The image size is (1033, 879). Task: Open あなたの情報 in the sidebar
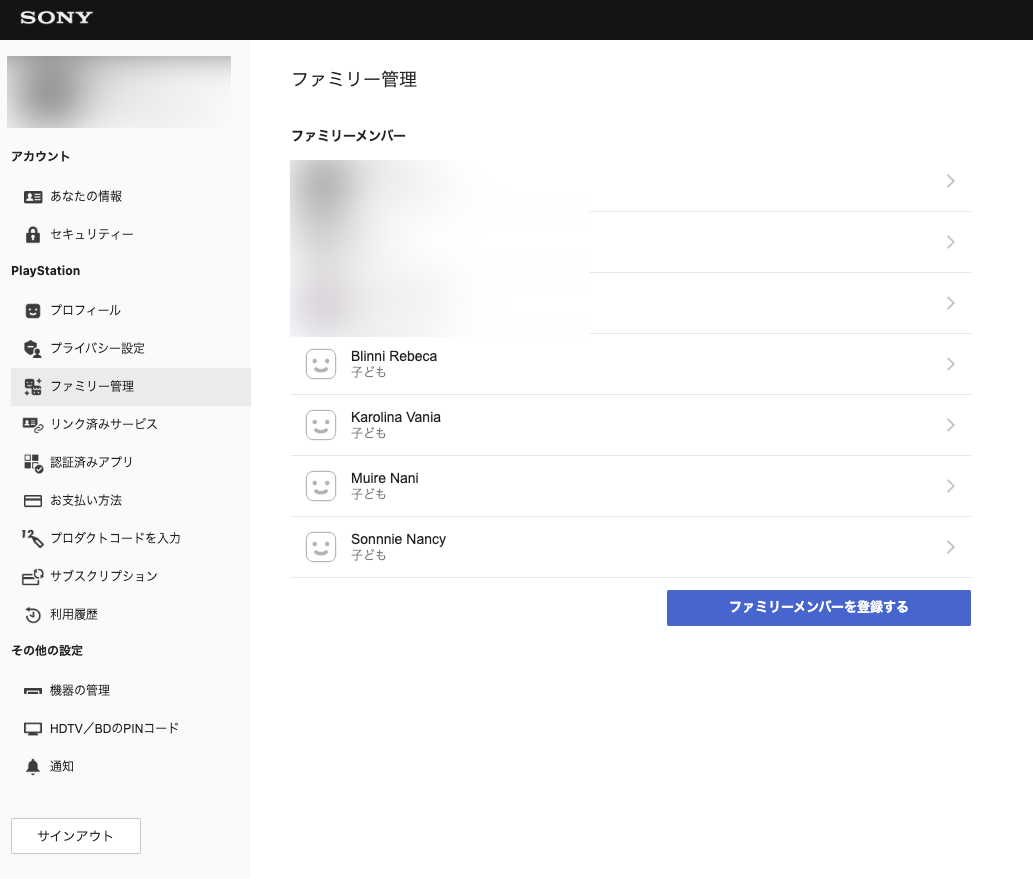130,196
